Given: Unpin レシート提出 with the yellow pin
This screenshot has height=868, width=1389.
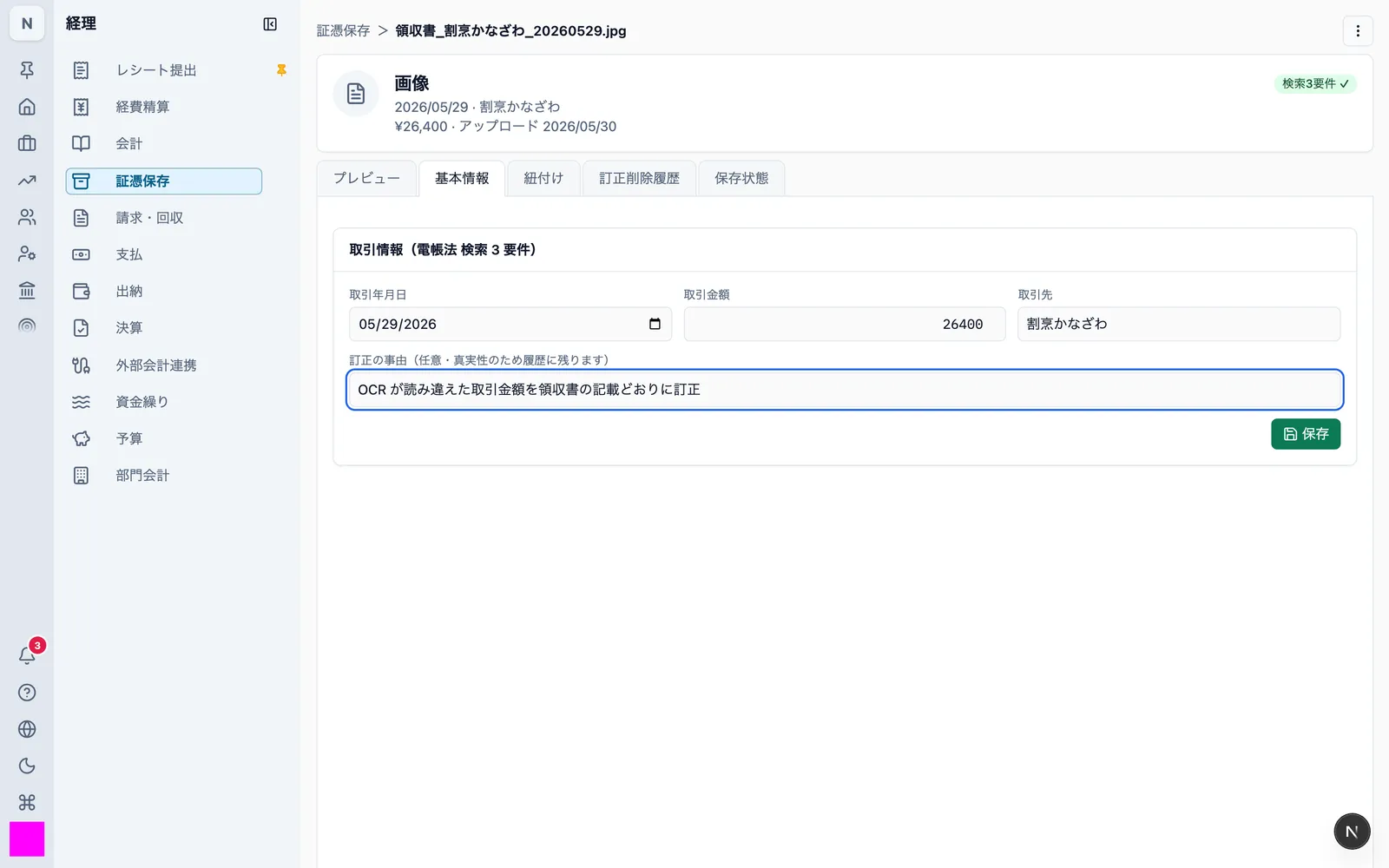Looking at the screenshot, I should (281, 70).
